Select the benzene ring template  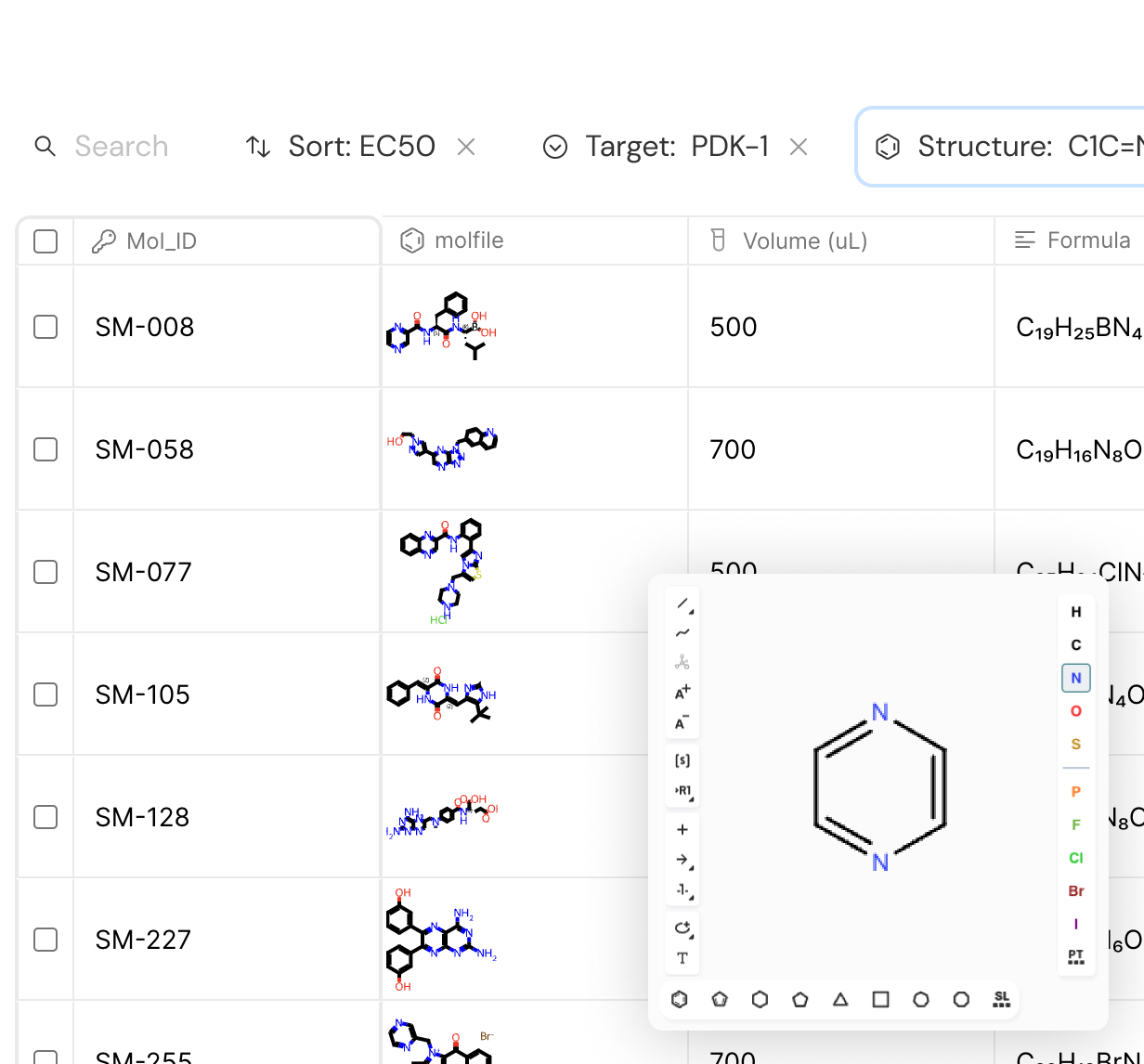click(x=680, y=999)
